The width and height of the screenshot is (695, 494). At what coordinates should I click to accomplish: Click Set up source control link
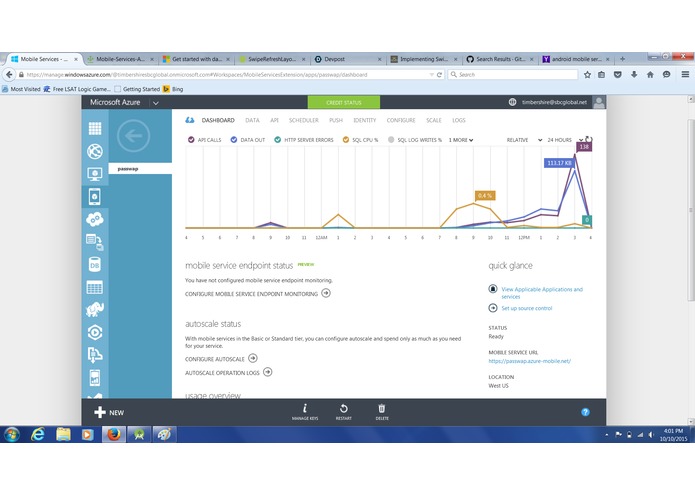(x=526, y=308)
